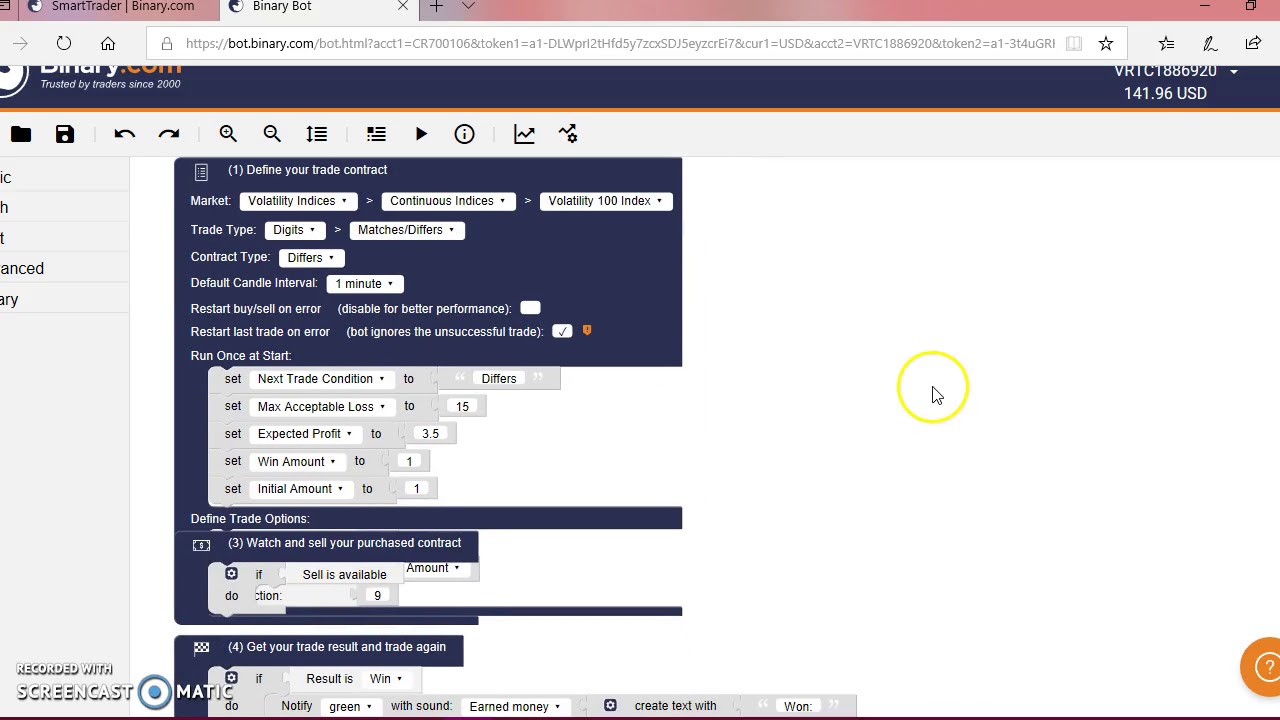Open the Earned money sound dropdown

[x=515, y=707]
